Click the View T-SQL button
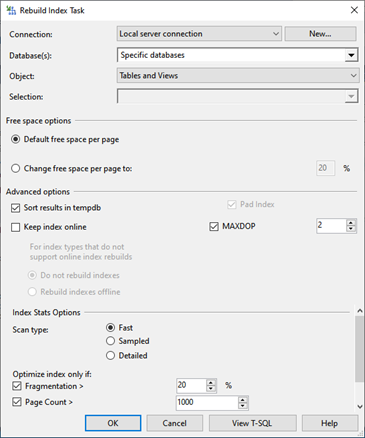The image size is (365, 438). click(x=253, y=423)
